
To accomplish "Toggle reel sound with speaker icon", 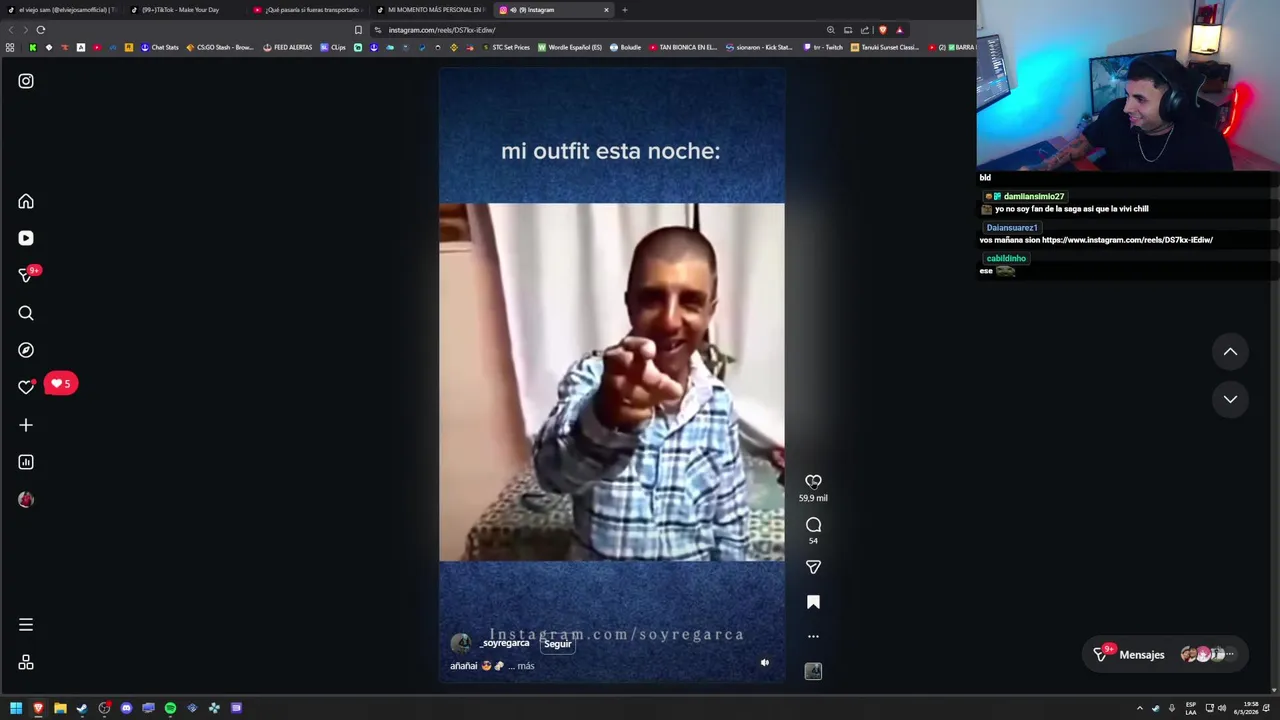I will (765, 662).
